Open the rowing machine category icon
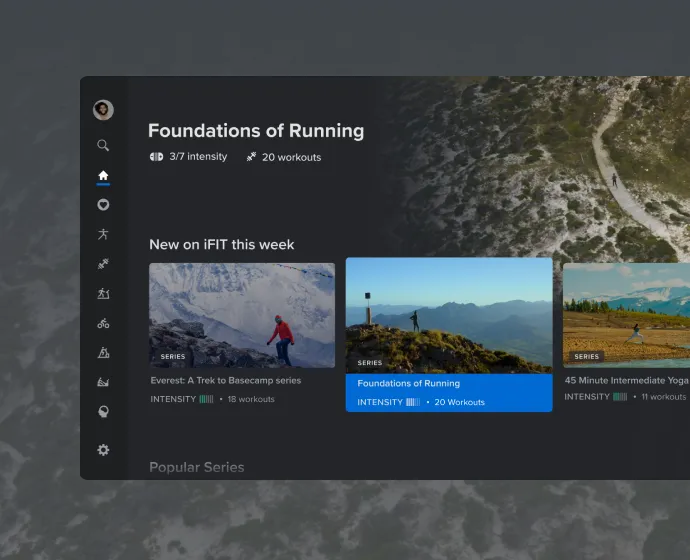This screenshot has width=690, height=560. (103, 382)
